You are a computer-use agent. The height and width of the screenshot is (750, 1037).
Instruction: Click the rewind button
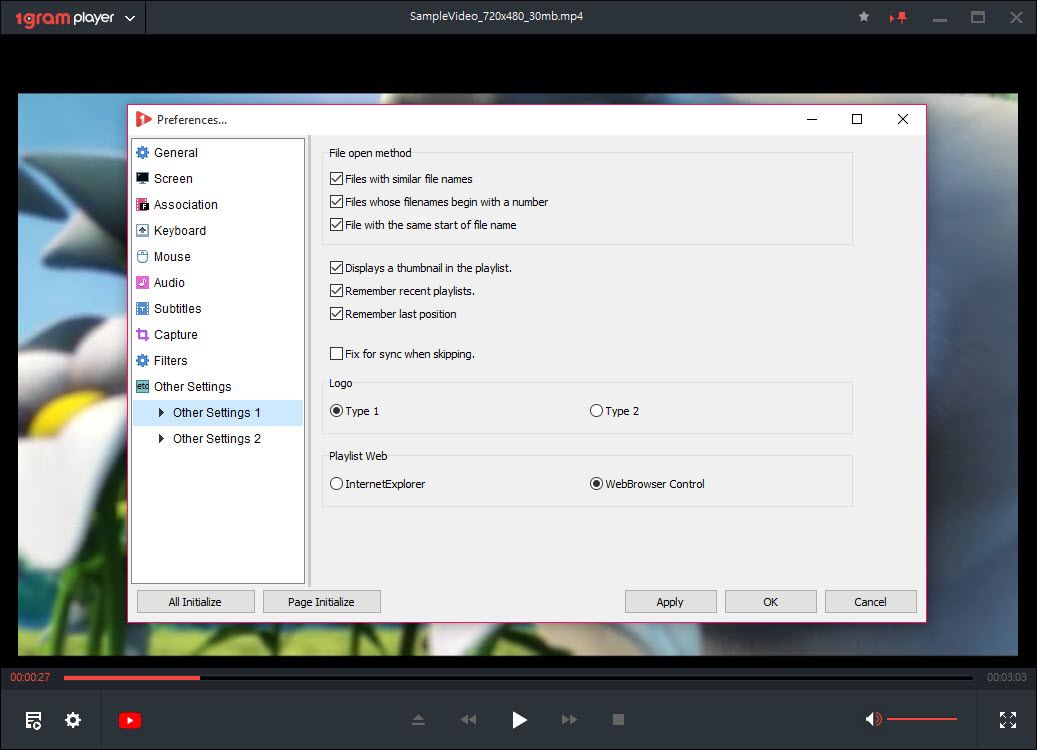coord(468,720)
